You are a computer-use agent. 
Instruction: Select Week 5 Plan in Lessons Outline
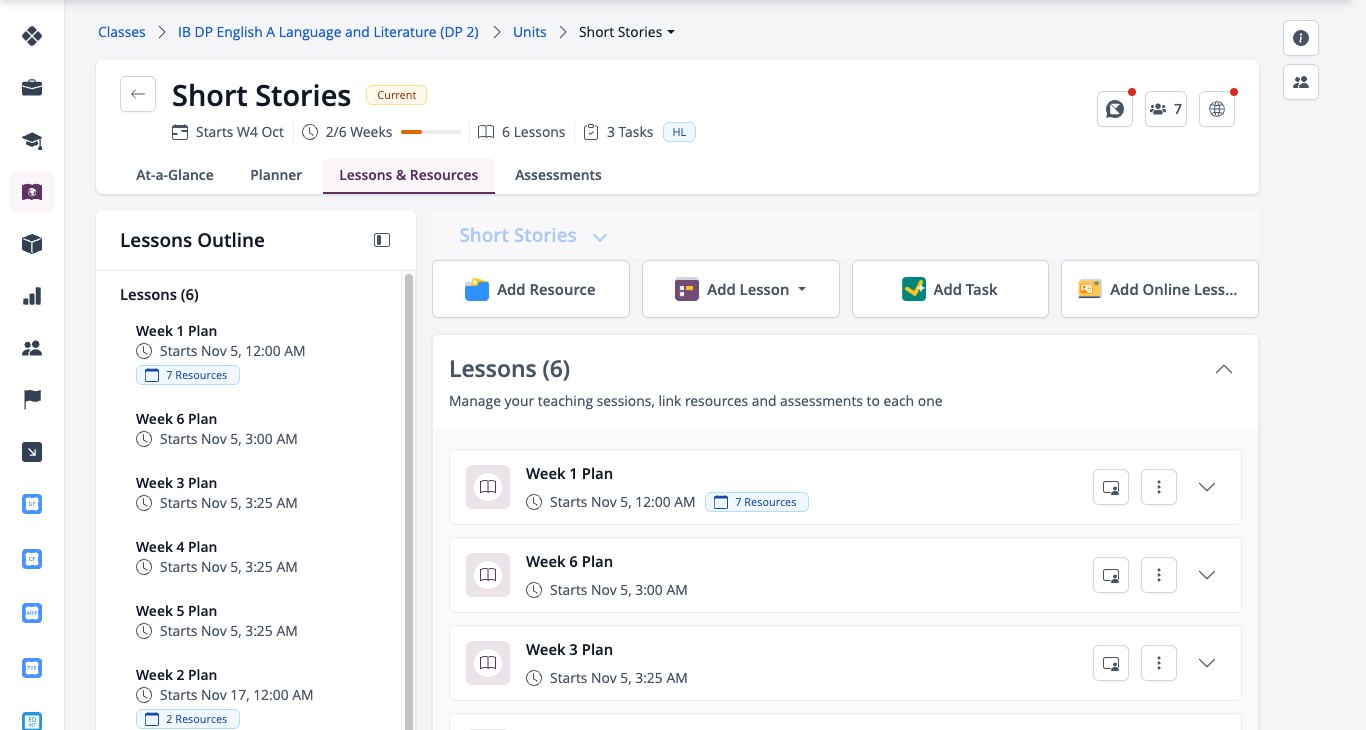(x=176, y=611)
